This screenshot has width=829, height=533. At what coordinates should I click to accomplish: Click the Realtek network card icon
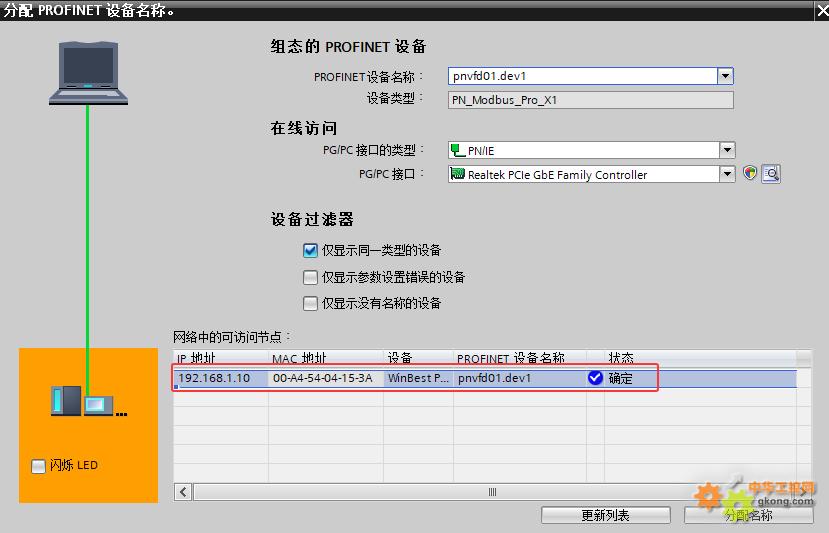459,175
